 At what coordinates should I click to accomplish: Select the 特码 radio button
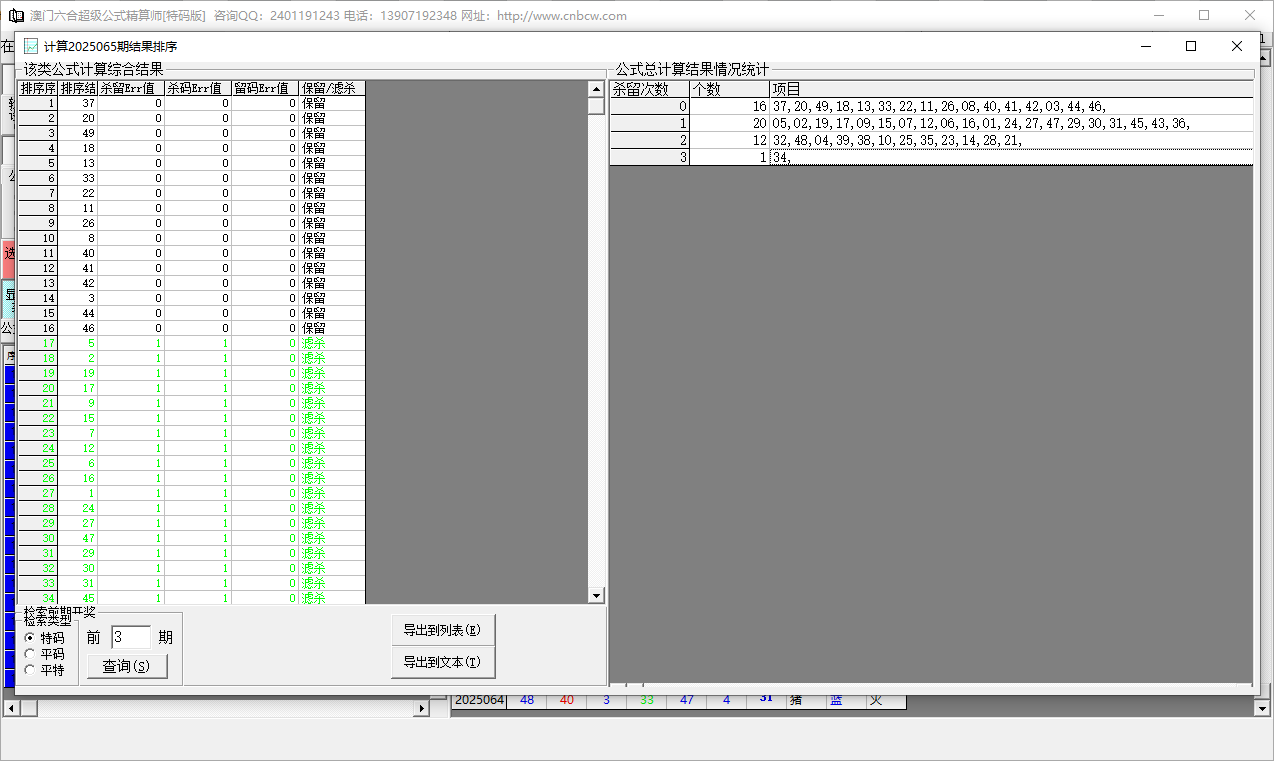click(30, 638)
